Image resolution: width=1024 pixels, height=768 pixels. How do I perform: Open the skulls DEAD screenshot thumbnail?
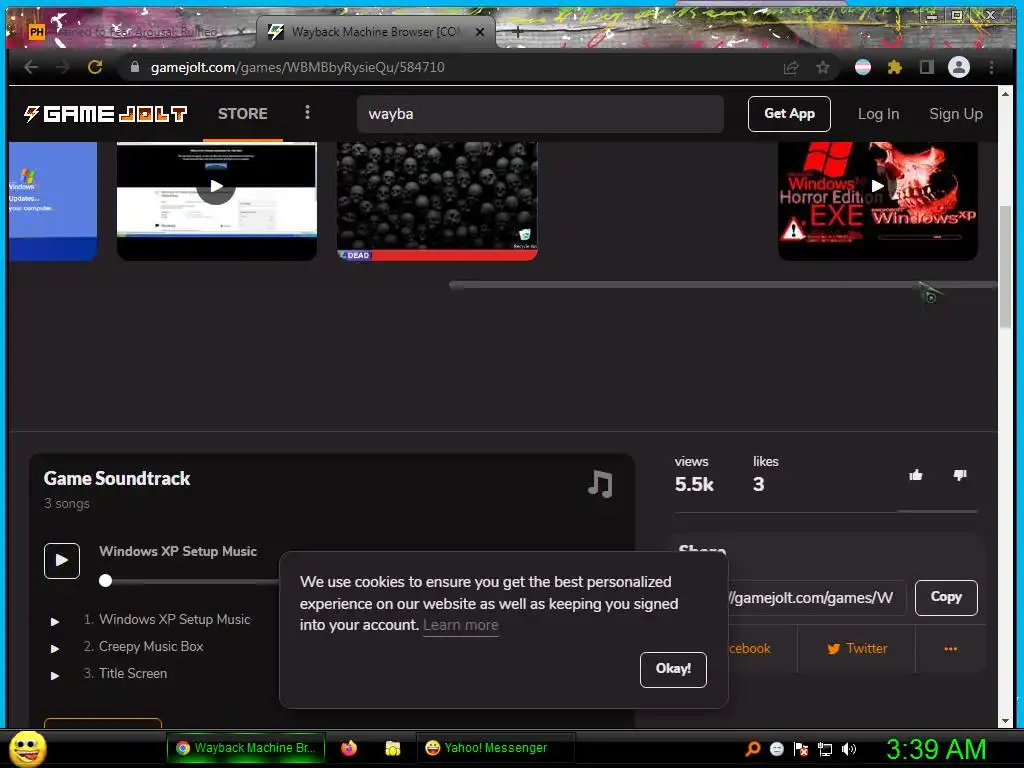[437, 200]
